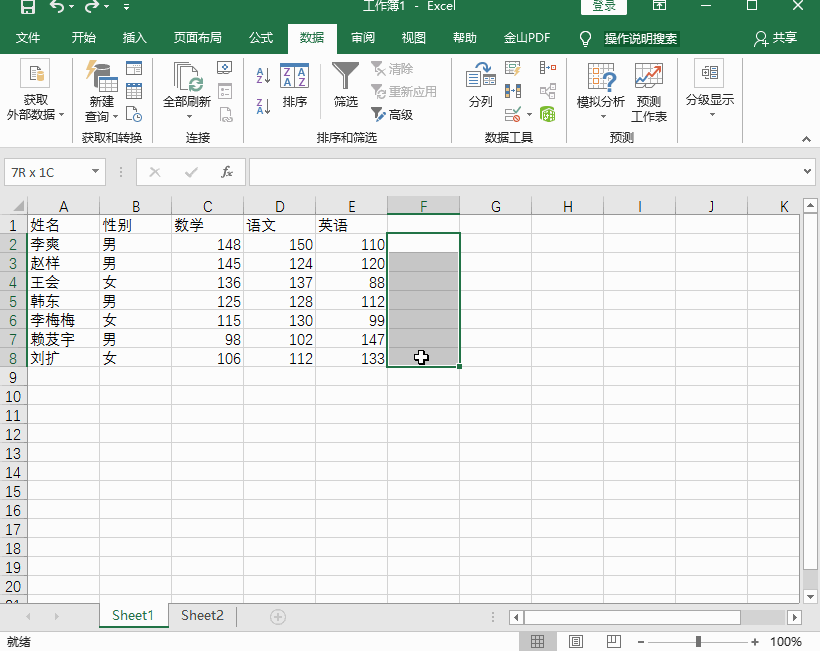
Task: Click the From Table icon
Action: 134,91
